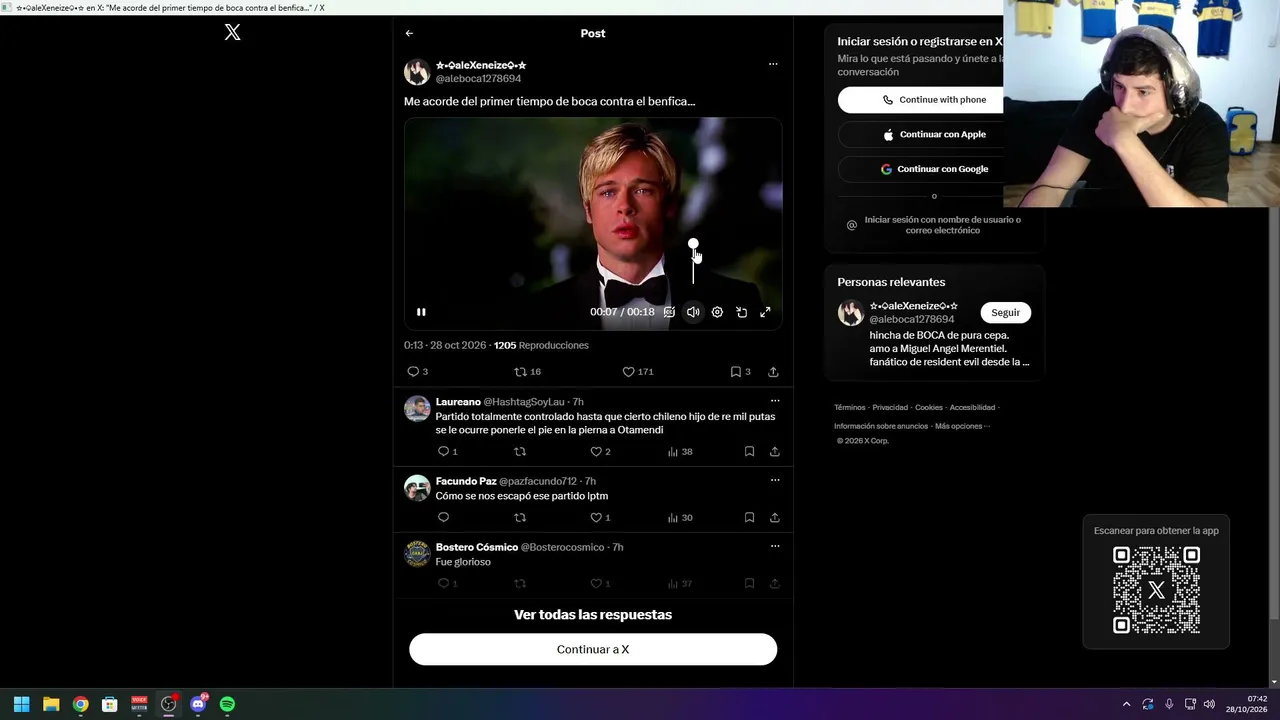Pause the video playback
1280x720 pixels.
(421, 312)
